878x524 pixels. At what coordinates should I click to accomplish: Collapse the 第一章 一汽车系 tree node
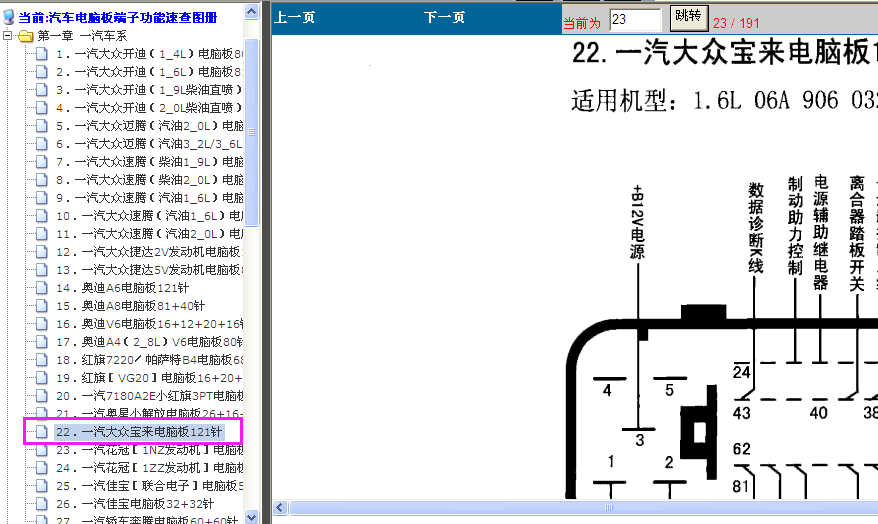7,36
